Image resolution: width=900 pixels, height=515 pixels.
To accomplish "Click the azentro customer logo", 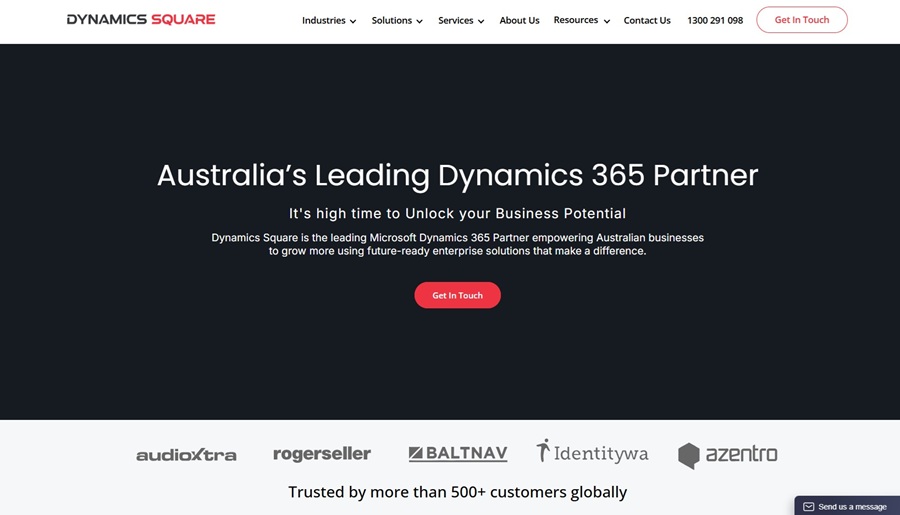I will pos(727,455).
